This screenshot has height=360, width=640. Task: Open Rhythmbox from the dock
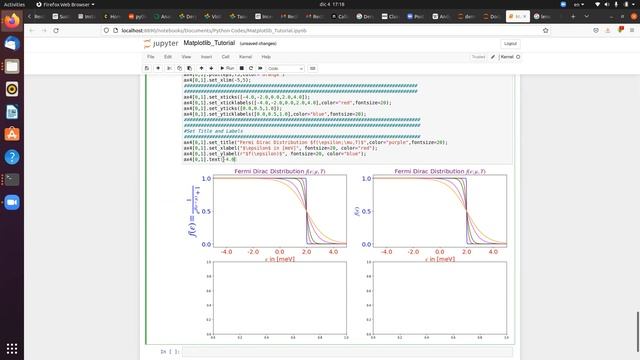tap(12, 89)
